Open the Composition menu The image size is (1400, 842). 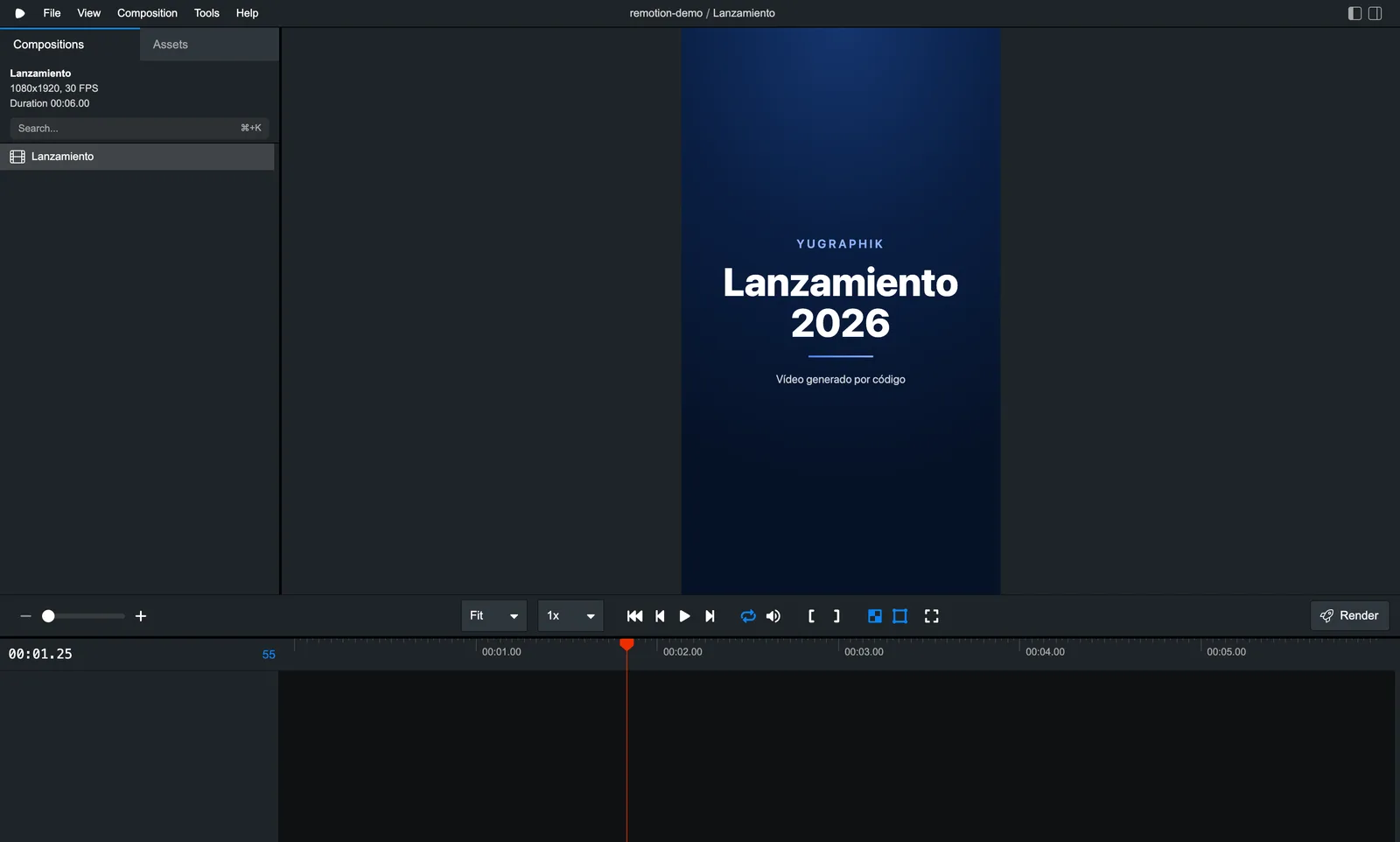click(147, 13)
